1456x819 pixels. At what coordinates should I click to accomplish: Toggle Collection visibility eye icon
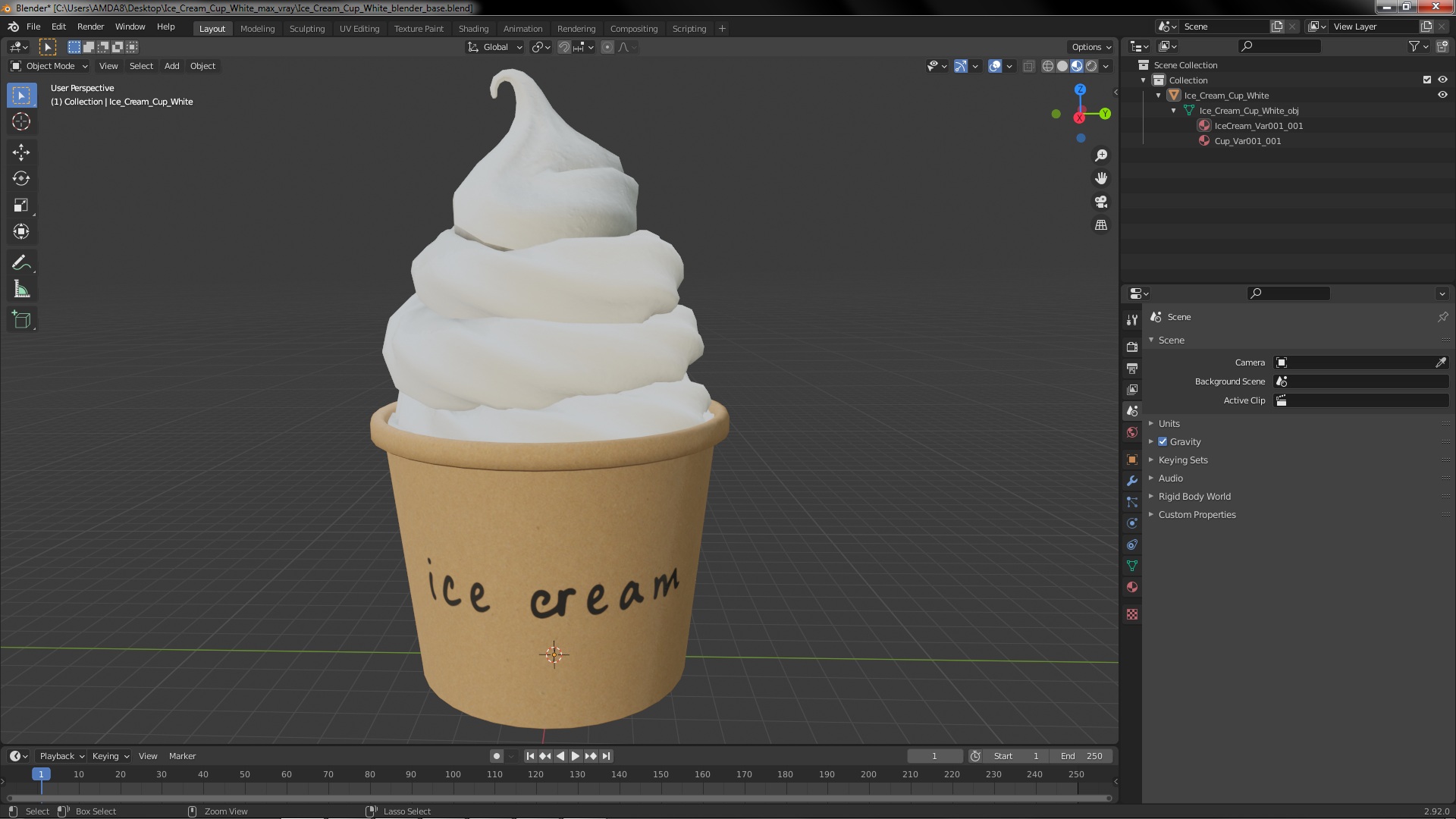coord(1442,80)
